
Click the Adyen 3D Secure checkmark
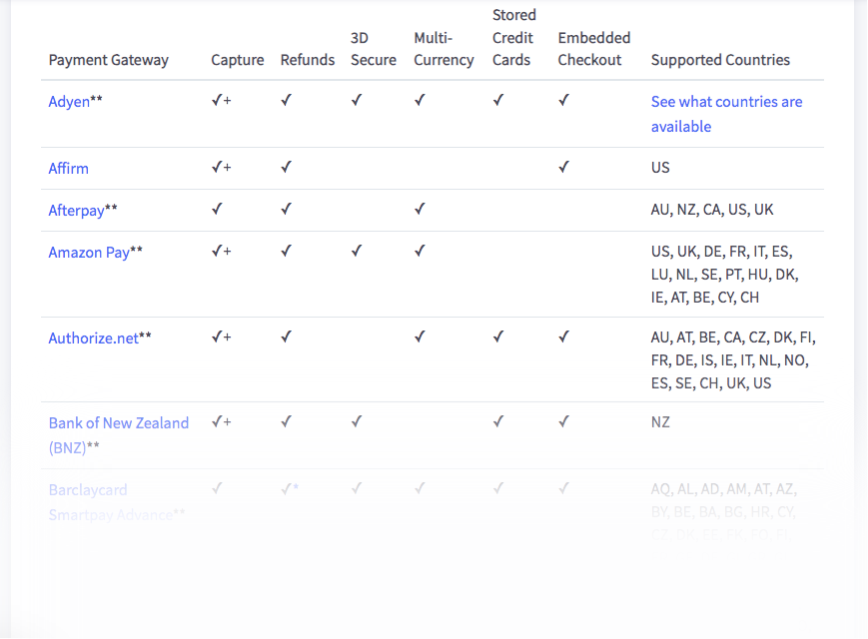pos(356,100)
